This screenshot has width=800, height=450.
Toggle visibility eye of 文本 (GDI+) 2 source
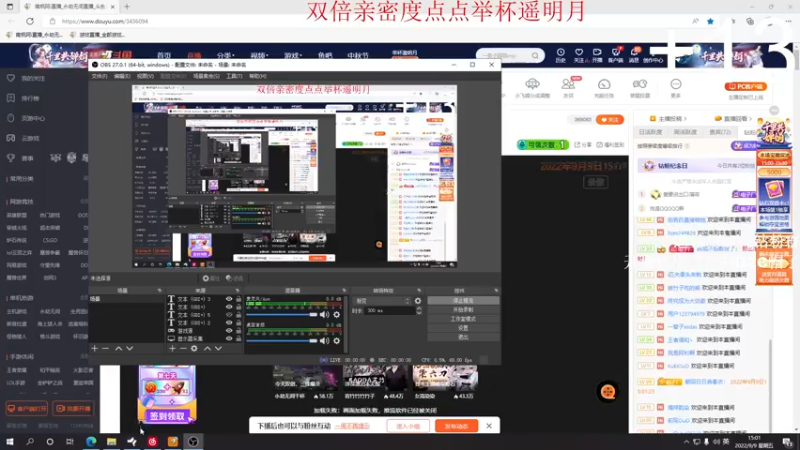coord(229,322)
